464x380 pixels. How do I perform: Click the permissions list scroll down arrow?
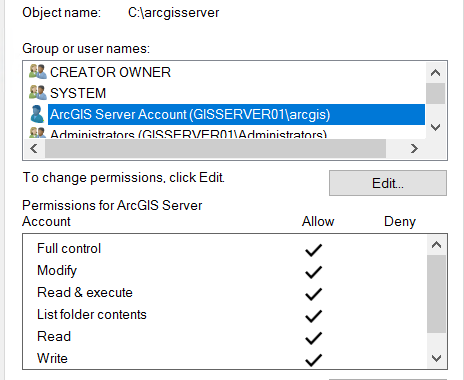coord(436,358)
